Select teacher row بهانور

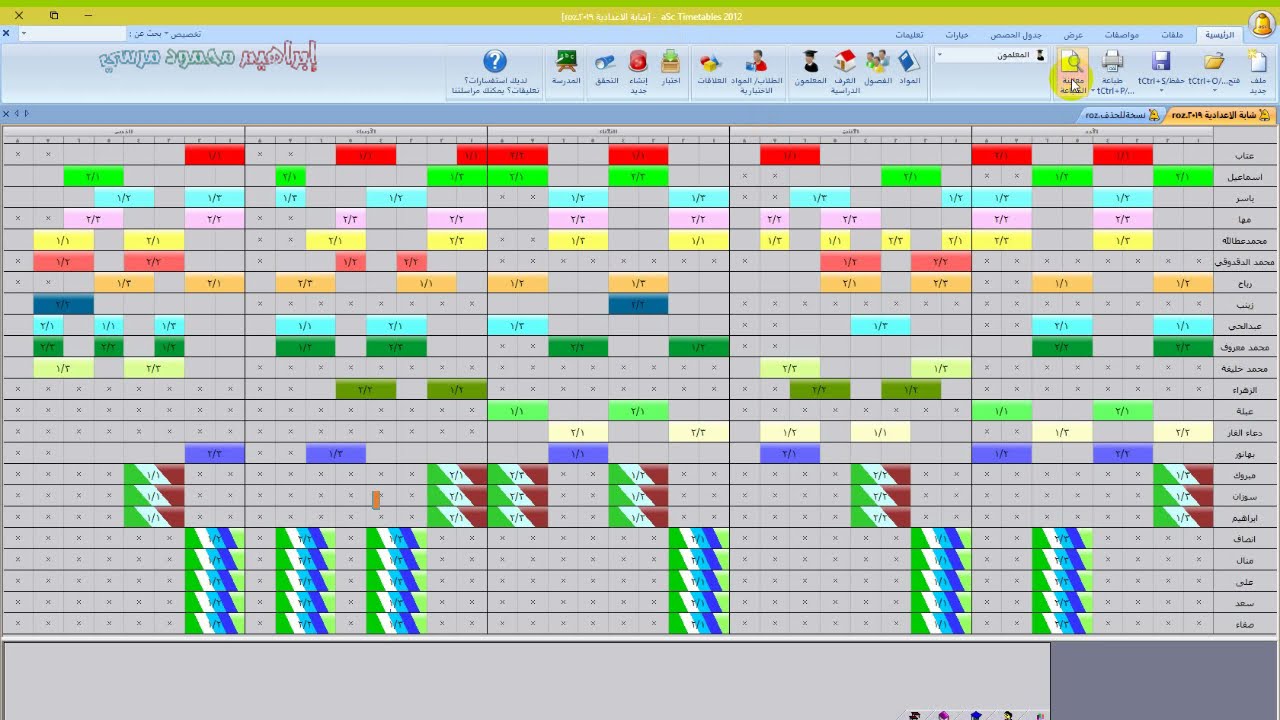[x=1244, y=454]
